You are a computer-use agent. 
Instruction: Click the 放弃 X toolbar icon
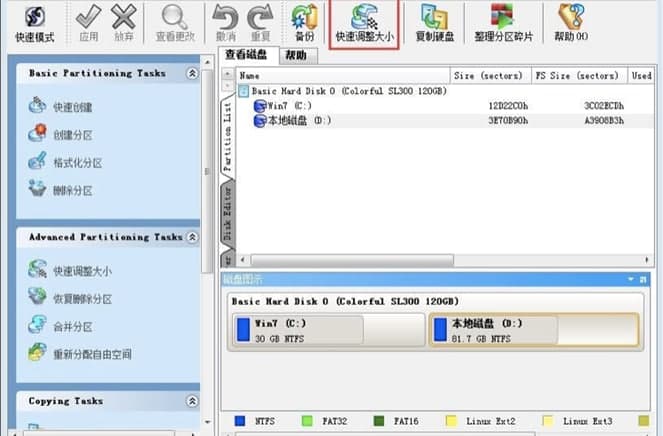[x=123, y=17]
